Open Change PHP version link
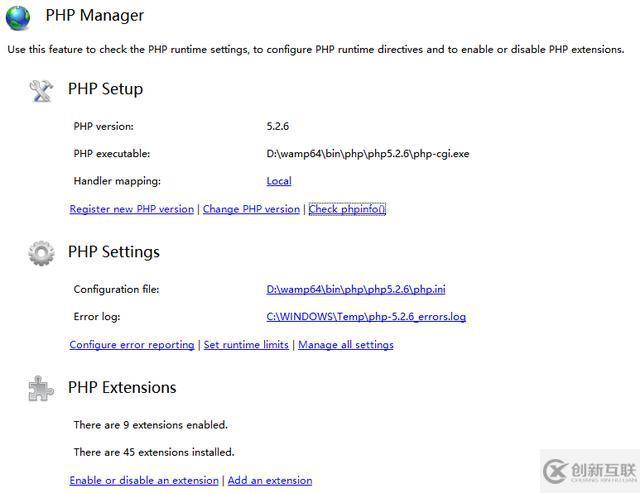Viewport: 640px width, 493px height. pos(251,209)
